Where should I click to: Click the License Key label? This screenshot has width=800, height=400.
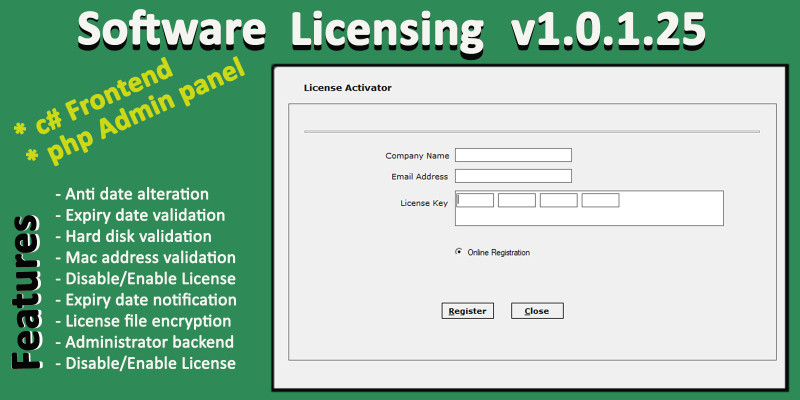coord(424,203)
